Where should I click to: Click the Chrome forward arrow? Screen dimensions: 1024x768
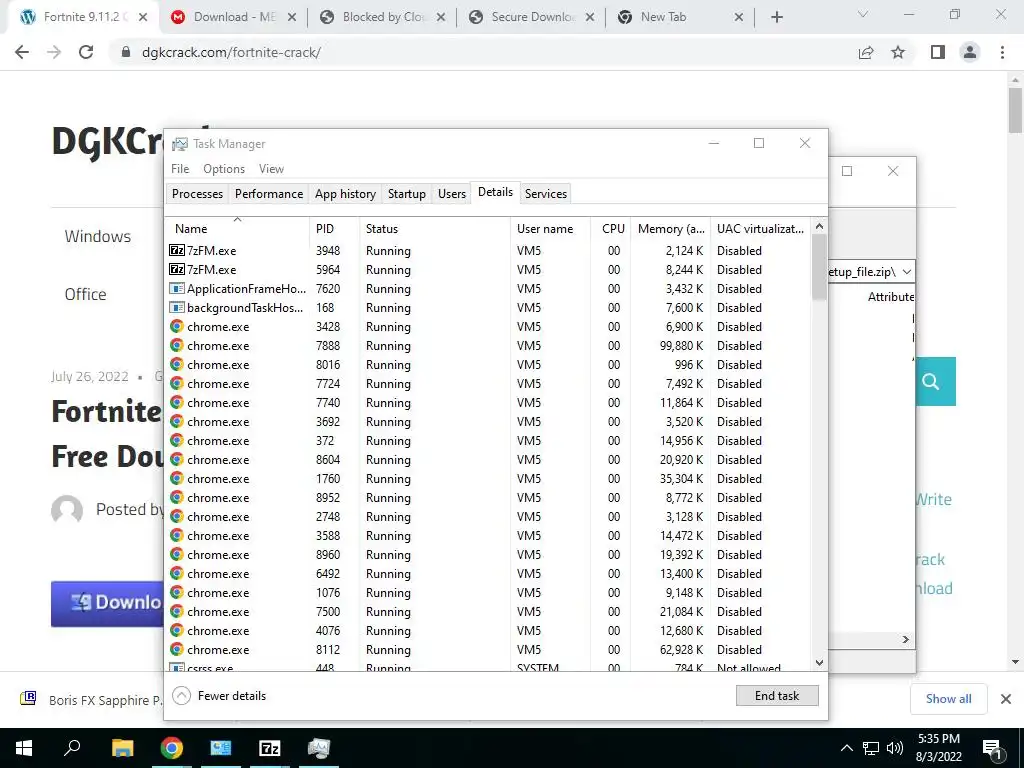coord(54,52)
